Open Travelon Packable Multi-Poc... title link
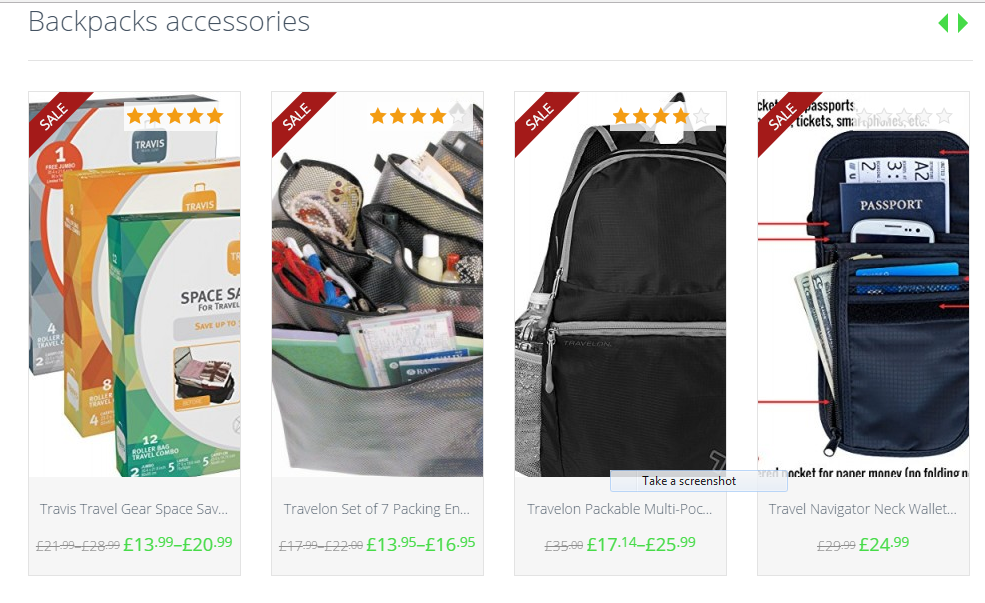 (619, 509)
